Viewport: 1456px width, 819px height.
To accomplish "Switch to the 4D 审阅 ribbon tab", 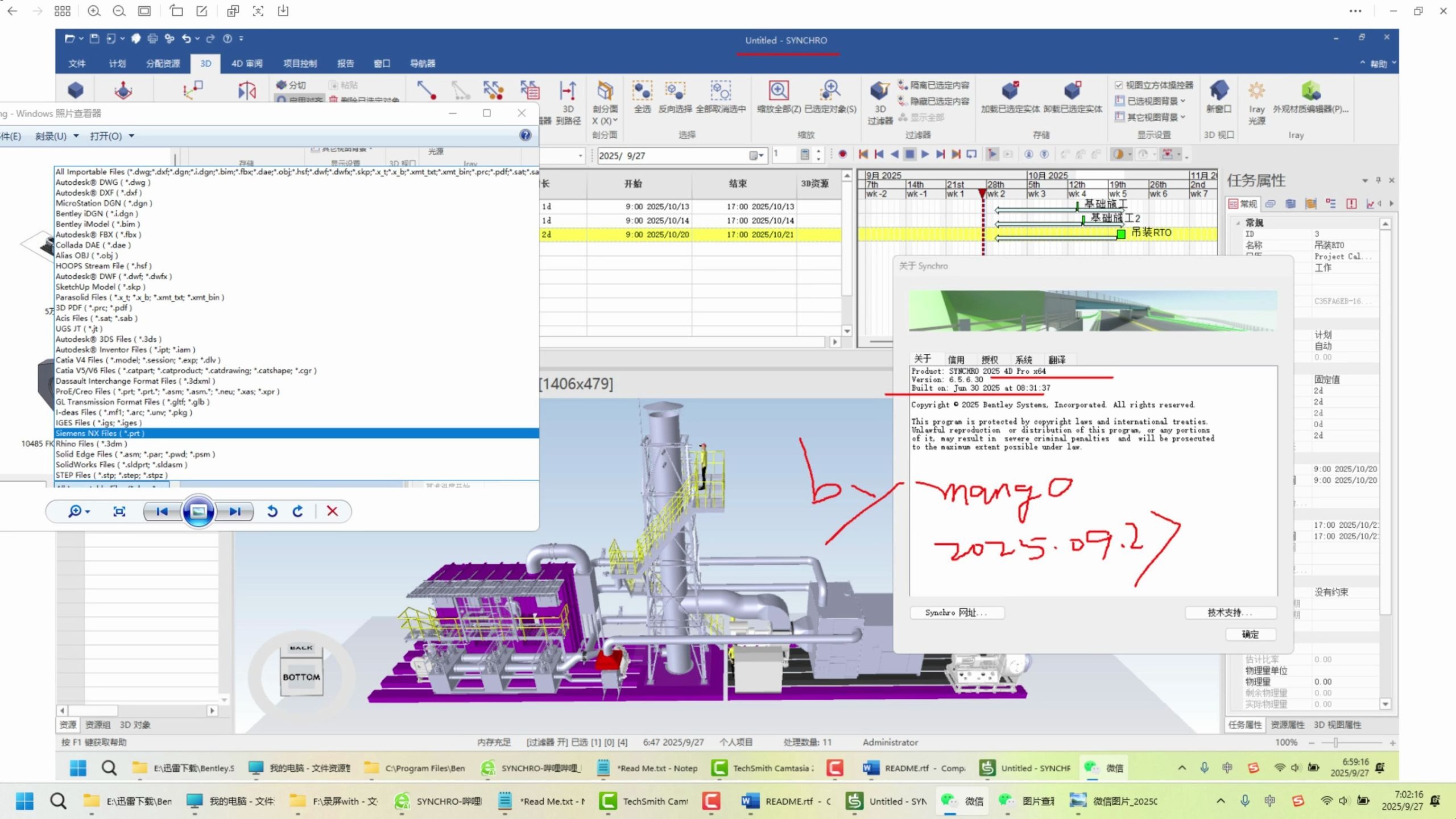I will (x=247, y=63).
